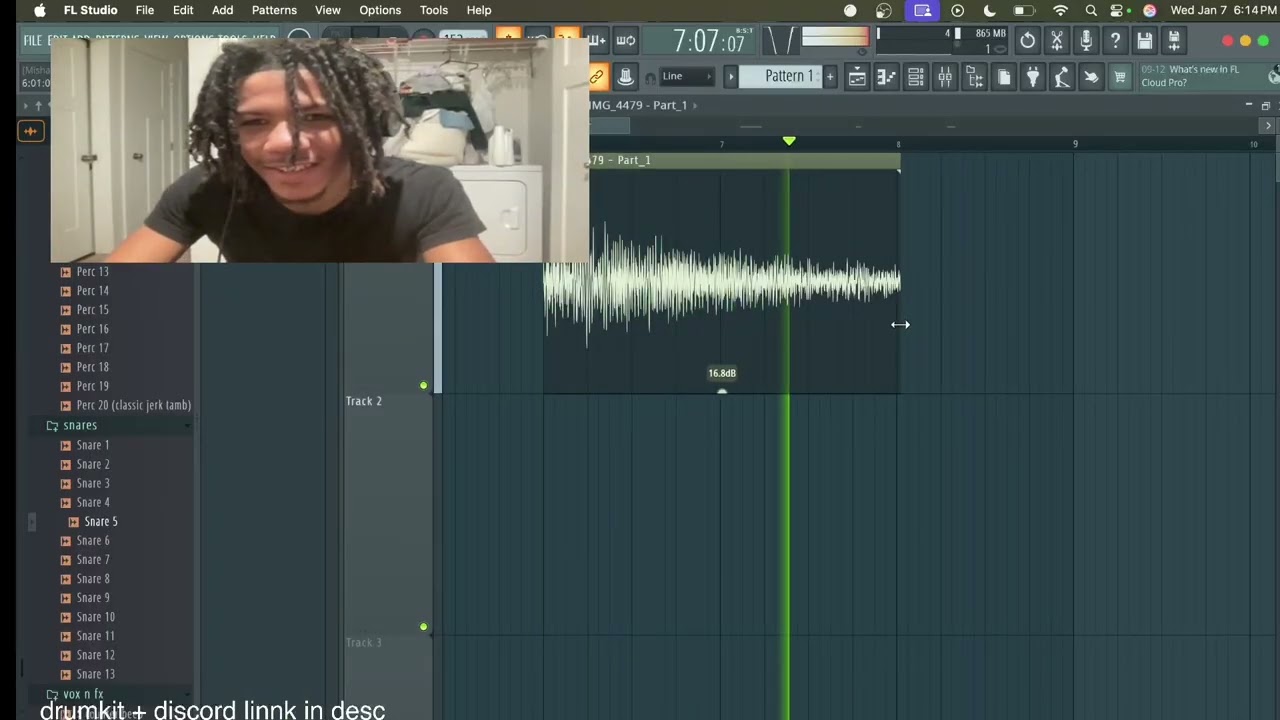Click the green playhead marker on timeline
Viewport: 1280px width, 720px height.
coord(789,141)
